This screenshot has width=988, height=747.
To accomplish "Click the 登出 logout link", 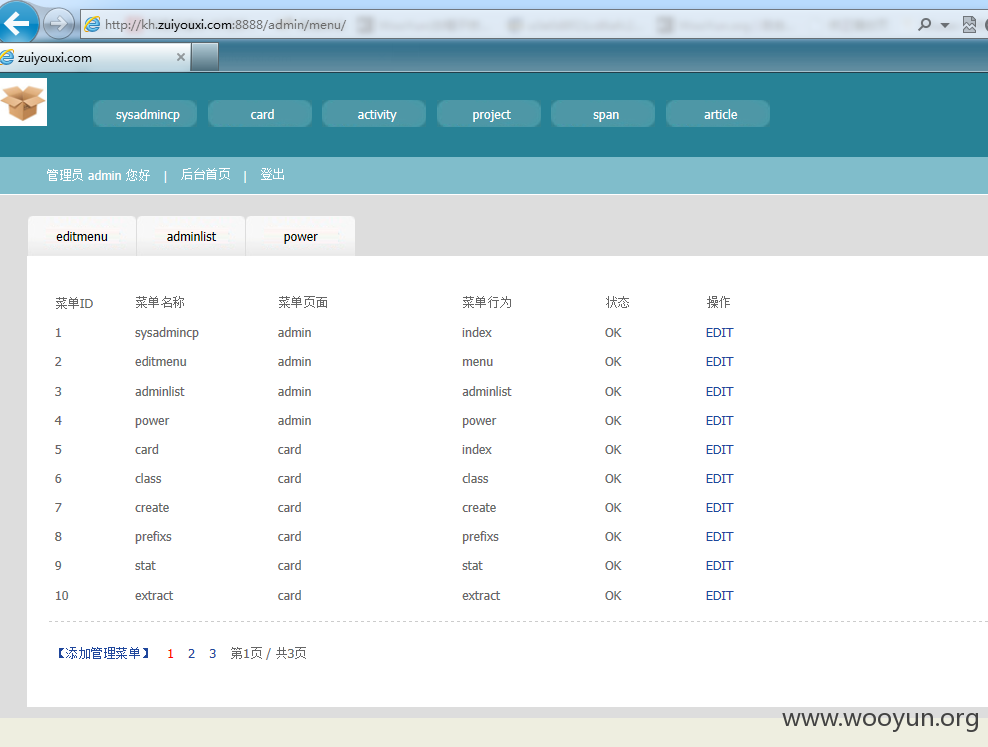I will click(x=273, y=174).
